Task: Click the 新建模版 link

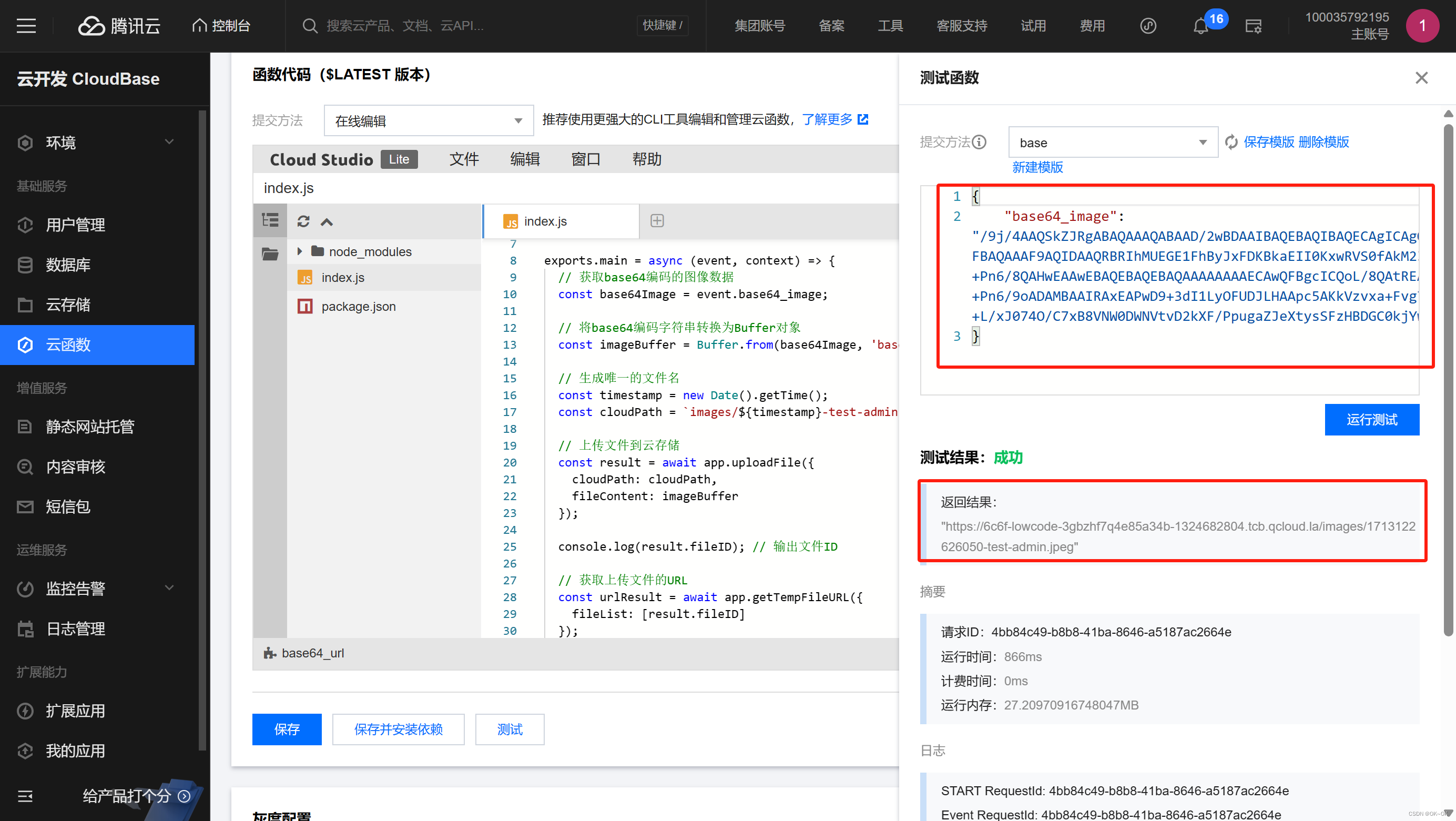Action: [1037, 167]
